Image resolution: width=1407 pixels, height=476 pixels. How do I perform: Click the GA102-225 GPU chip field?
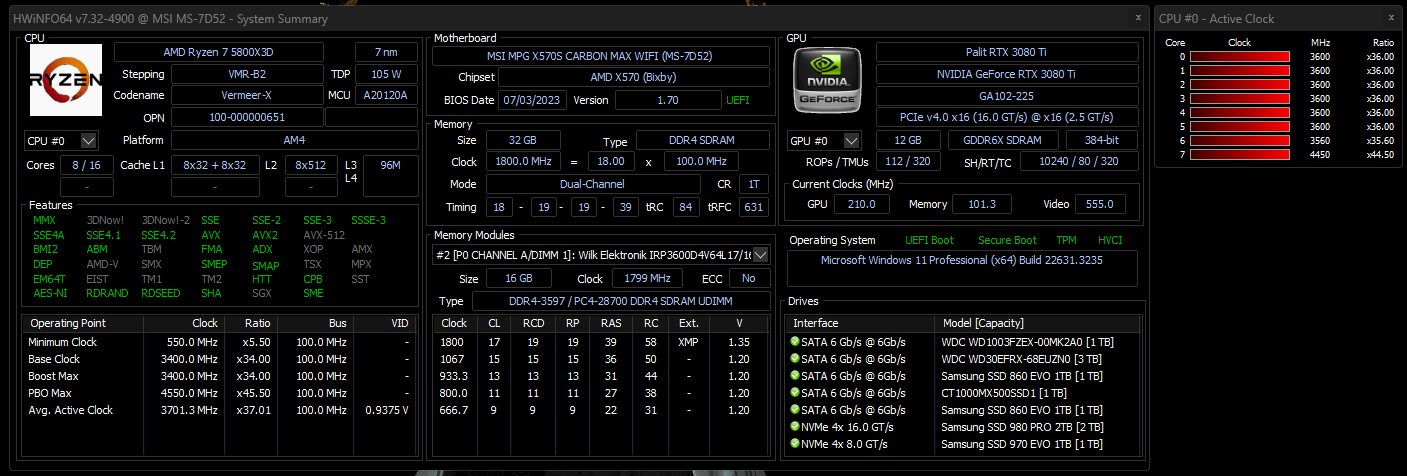pos(1007,95)
